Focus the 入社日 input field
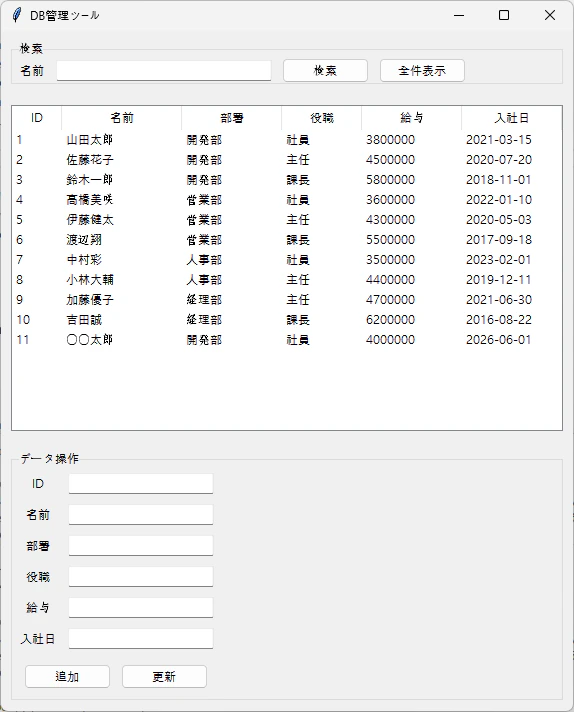574x712 pixels. coord(141,638)
